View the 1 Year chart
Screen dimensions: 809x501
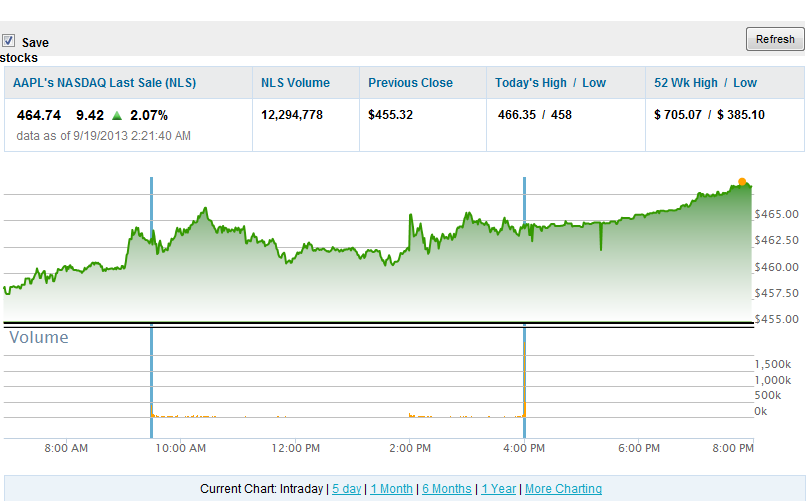(x=499, y=489)
